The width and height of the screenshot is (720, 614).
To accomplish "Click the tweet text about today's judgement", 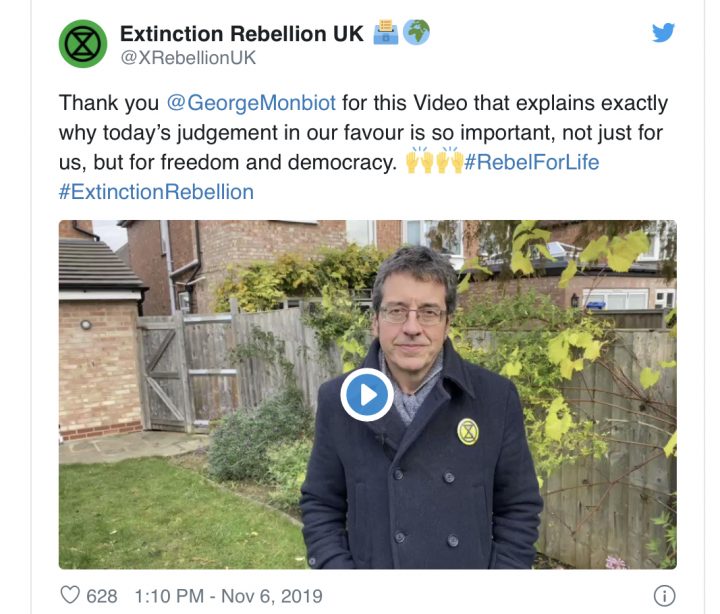I will click(363, 132).
